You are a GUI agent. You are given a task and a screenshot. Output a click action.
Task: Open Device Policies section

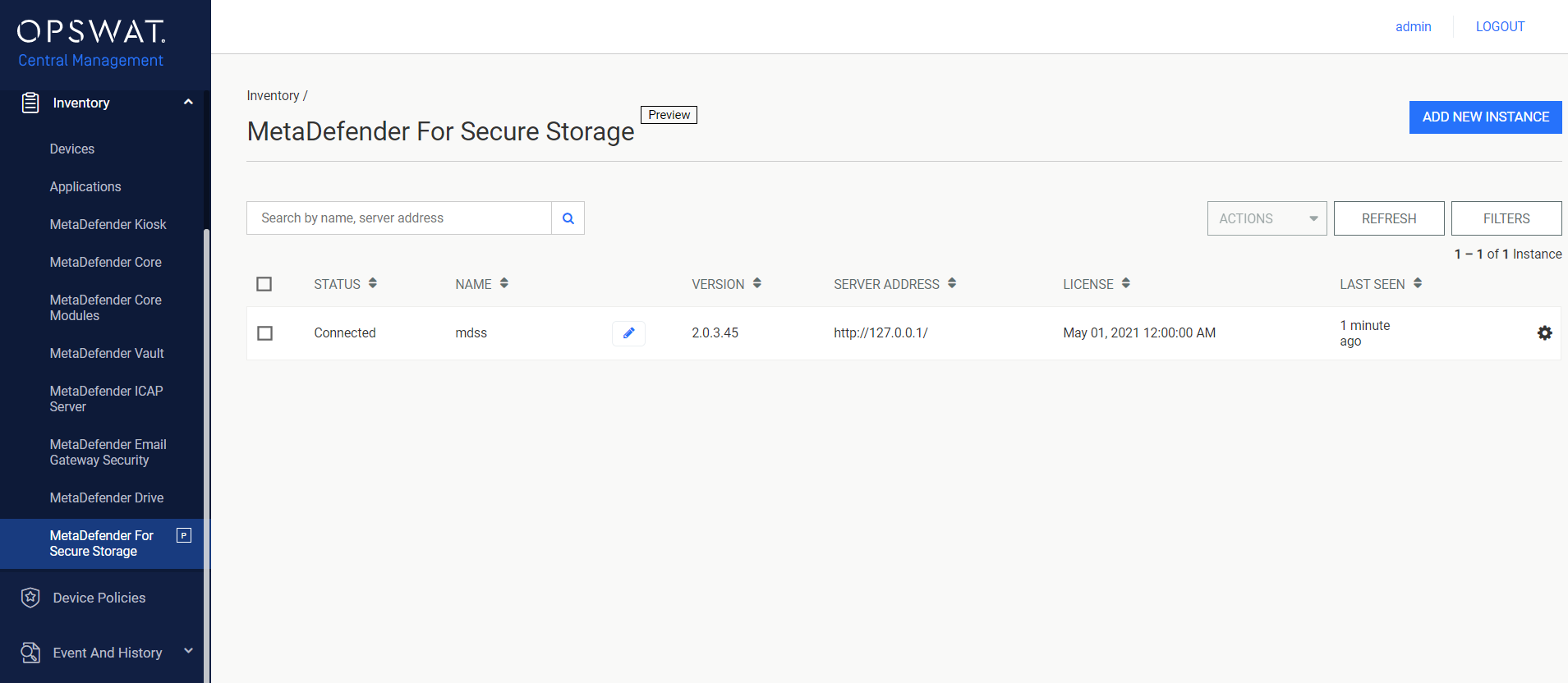pyautogui.click(x=99, y=598)
